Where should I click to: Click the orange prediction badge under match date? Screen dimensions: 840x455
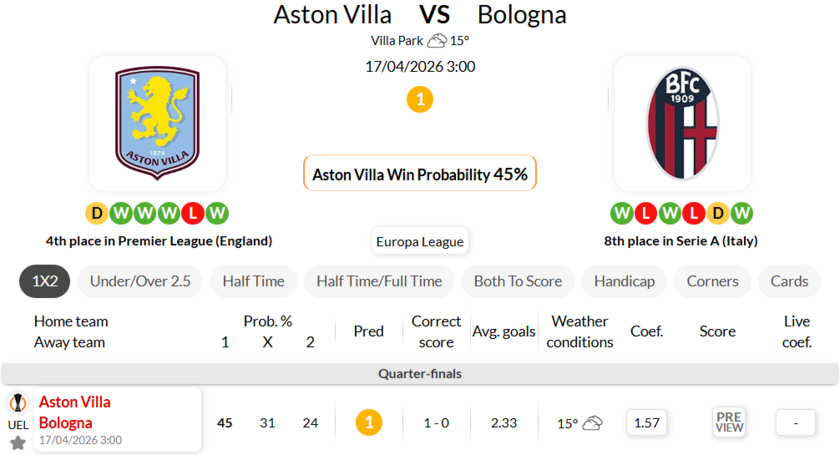pyautogui.click(x=420, y=100)
